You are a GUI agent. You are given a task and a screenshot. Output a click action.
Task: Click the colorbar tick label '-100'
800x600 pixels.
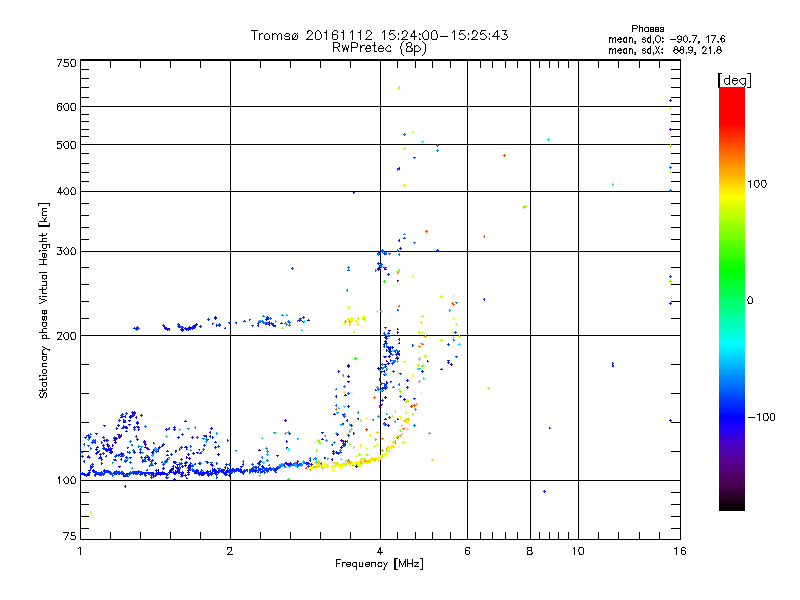pyautogui.click(x=761, y=417)
